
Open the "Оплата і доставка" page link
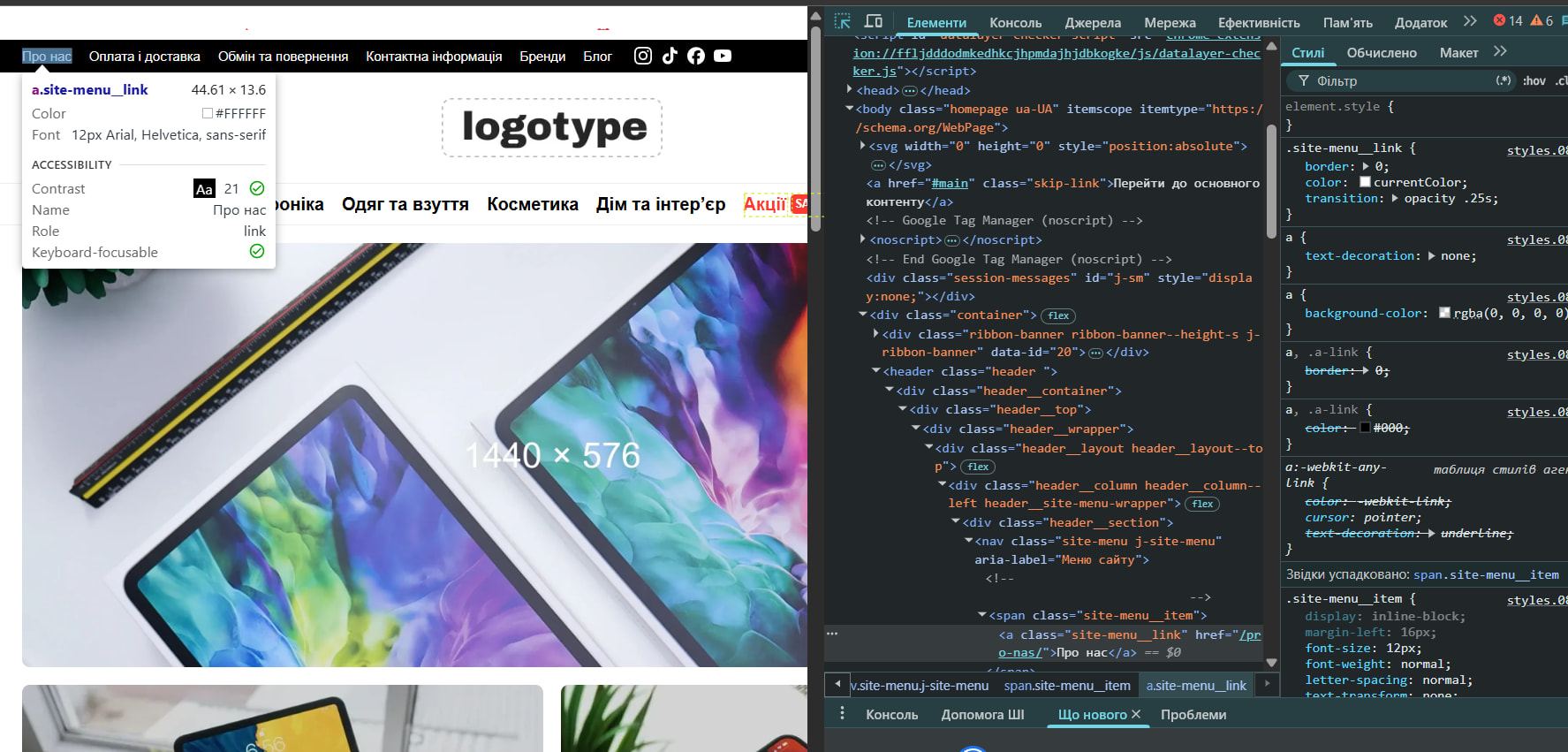click(145, 57)
